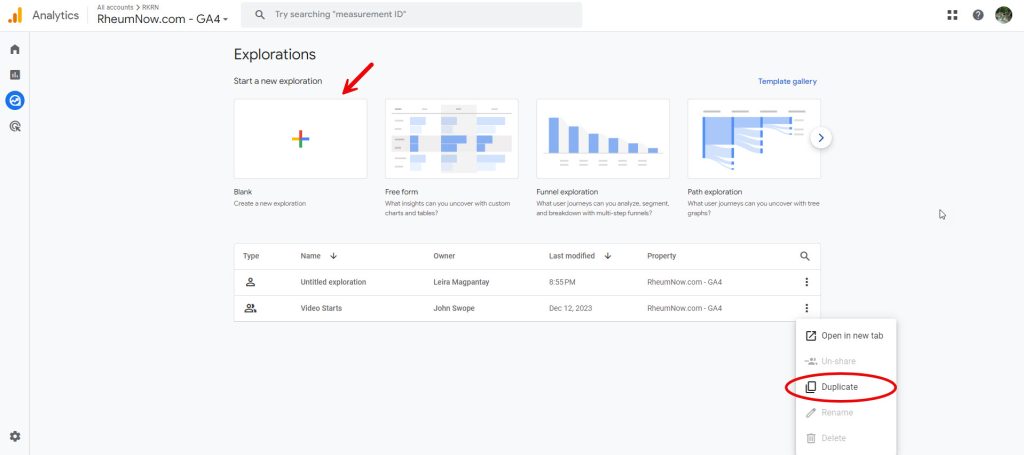Open more options for Video Starts row
The height and width of the screenshot is (455, 1024).
coord(806,308)
